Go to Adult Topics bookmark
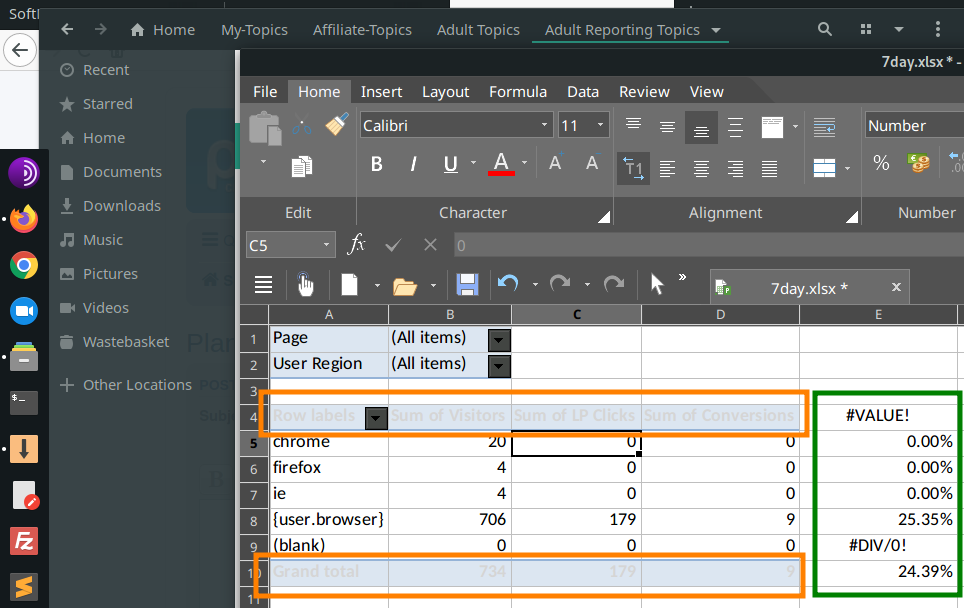The image size is (964, 609). 478,30
